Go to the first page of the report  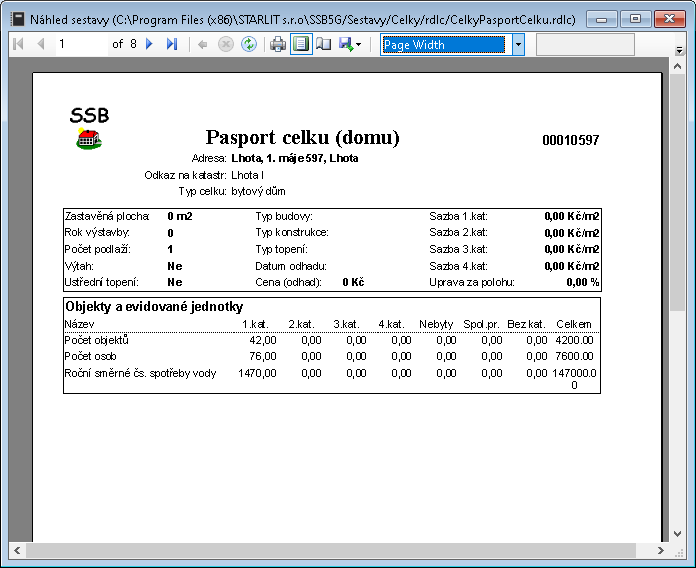[x=17, y=44]
